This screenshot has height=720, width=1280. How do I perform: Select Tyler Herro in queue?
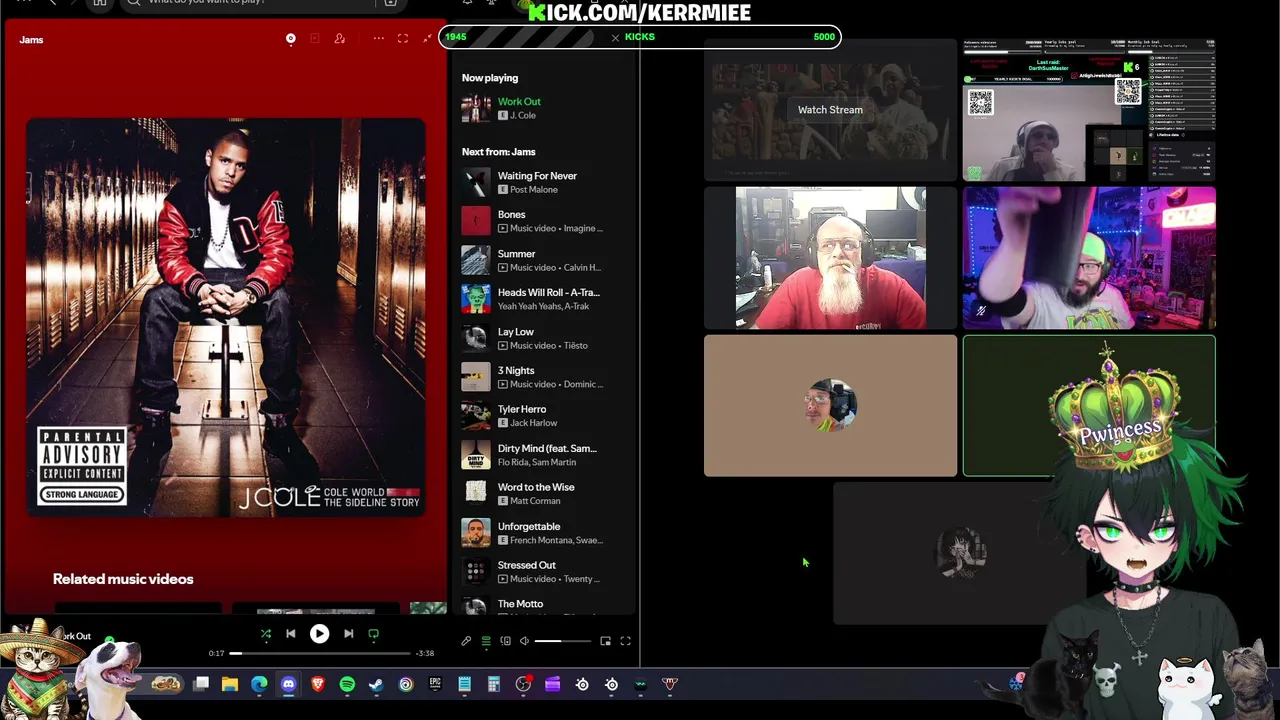(522, 410)
